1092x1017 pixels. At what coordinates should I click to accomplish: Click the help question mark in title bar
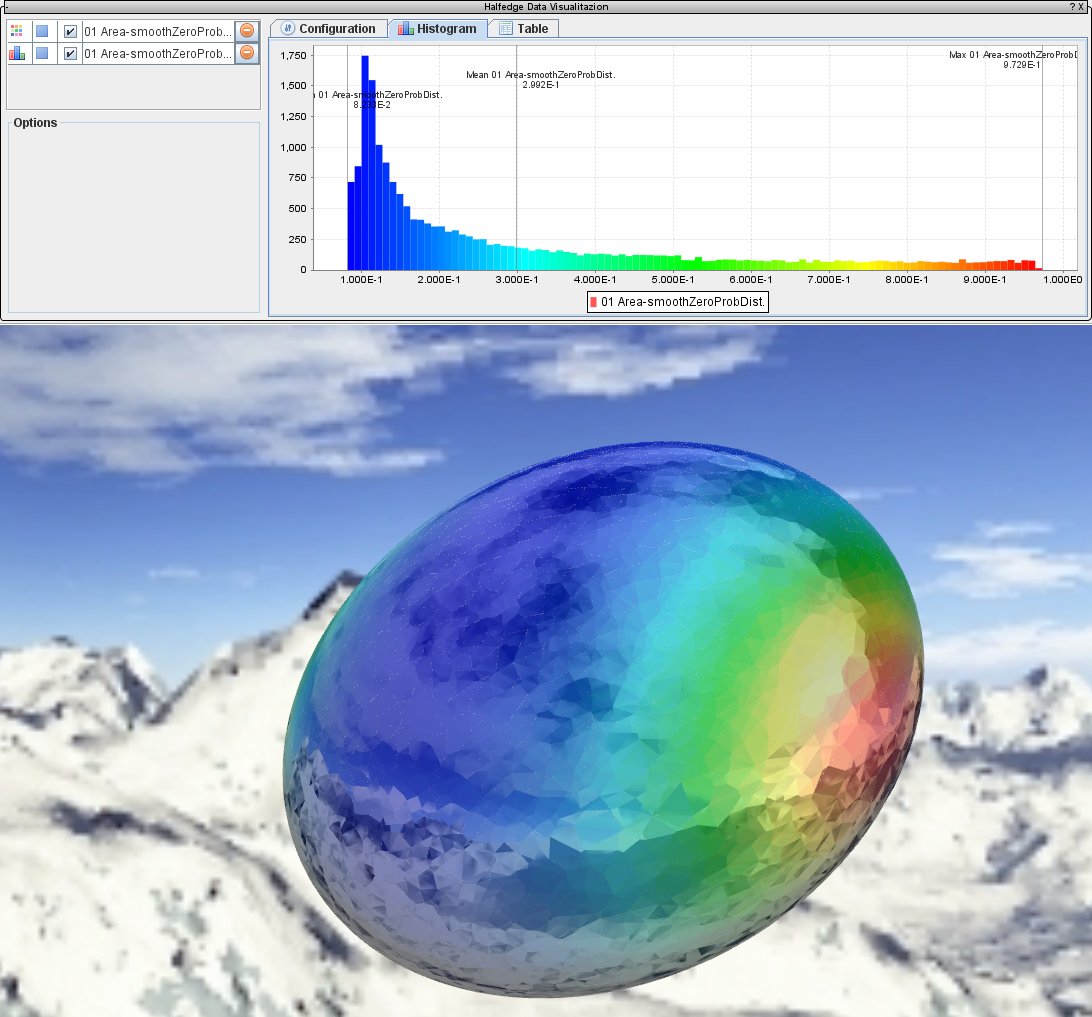(x=1072, y=7)
